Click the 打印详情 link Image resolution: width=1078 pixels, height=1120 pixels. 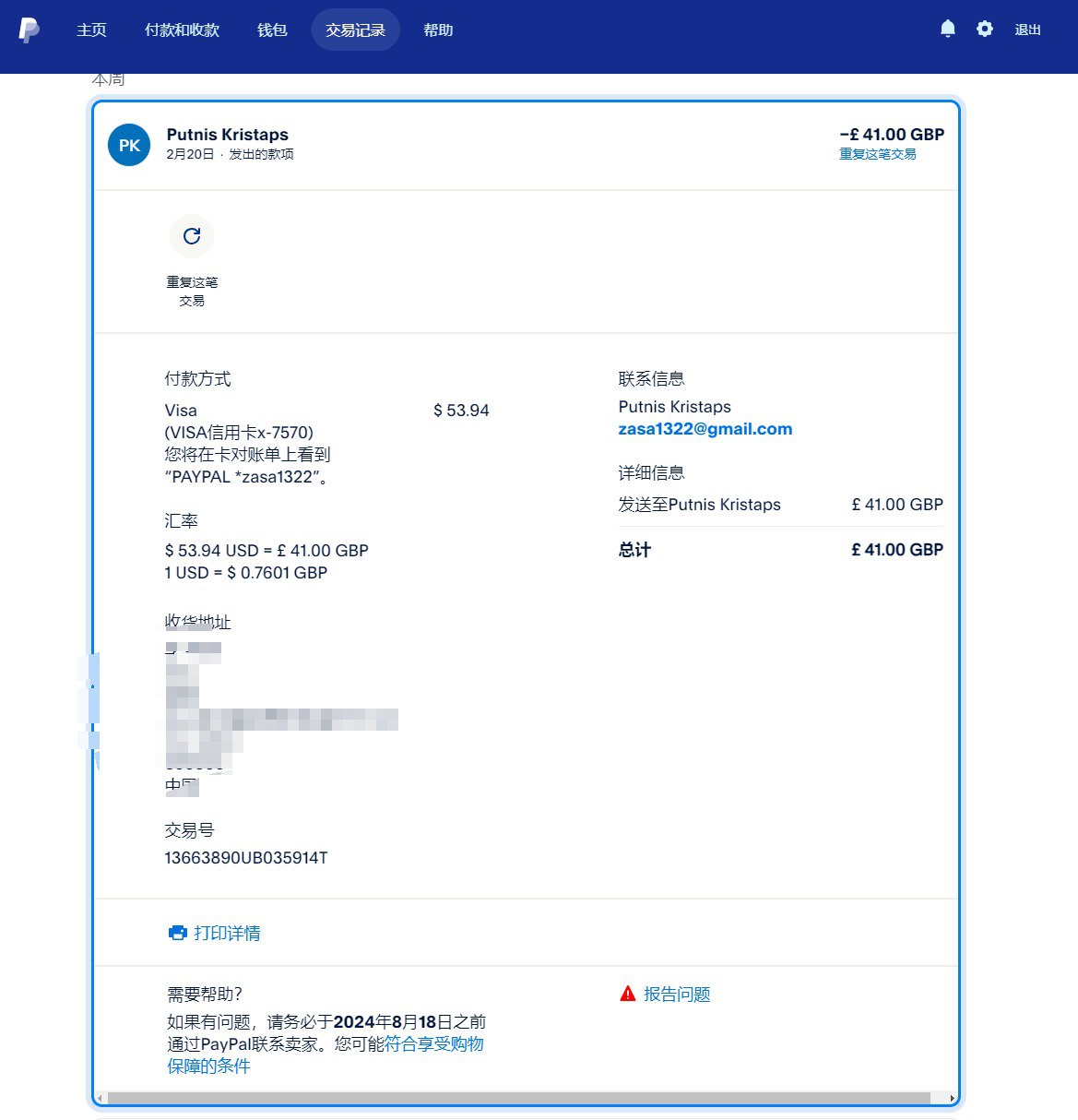(227, 933)
